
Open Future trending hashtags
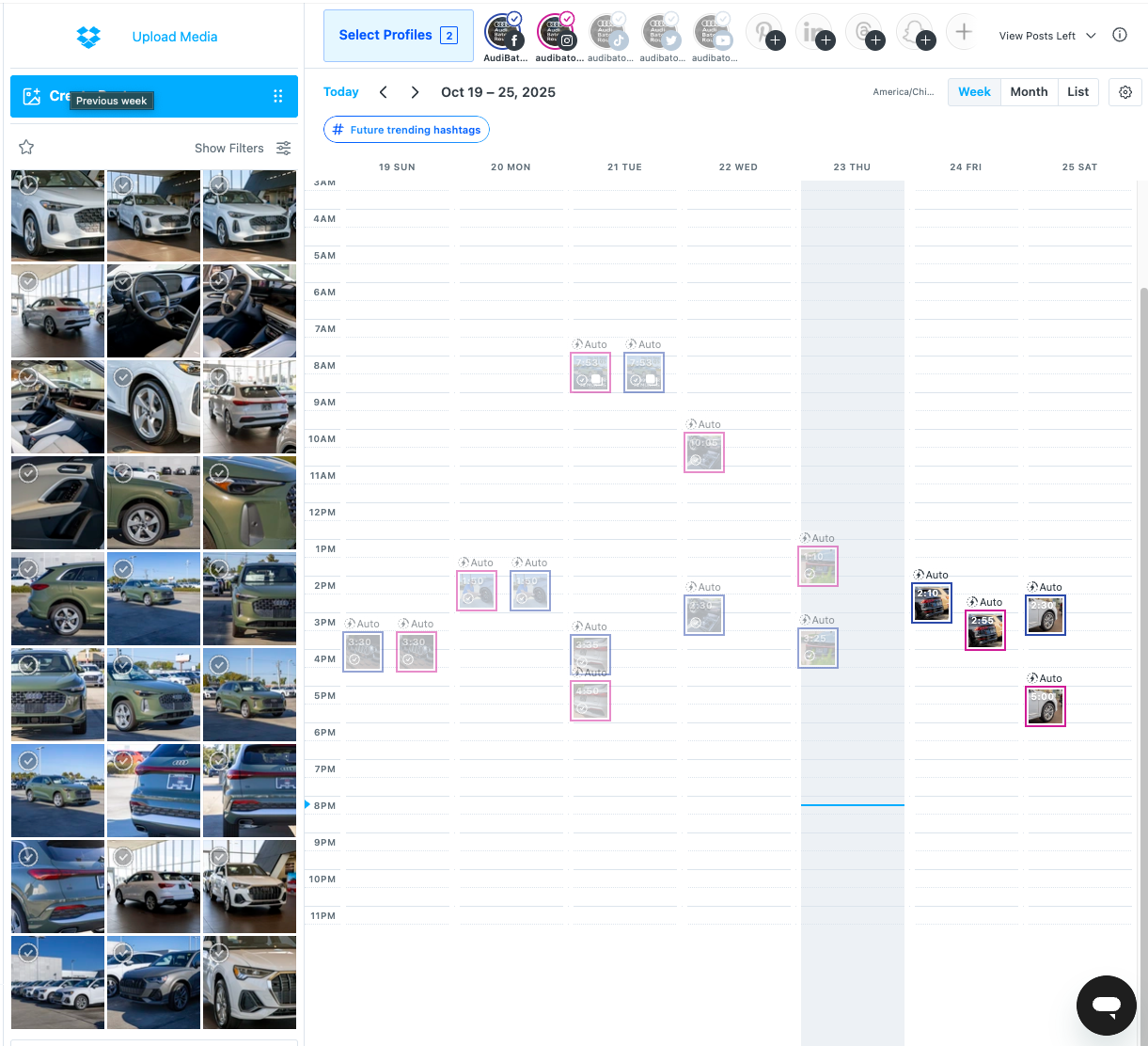coord(406,130)
